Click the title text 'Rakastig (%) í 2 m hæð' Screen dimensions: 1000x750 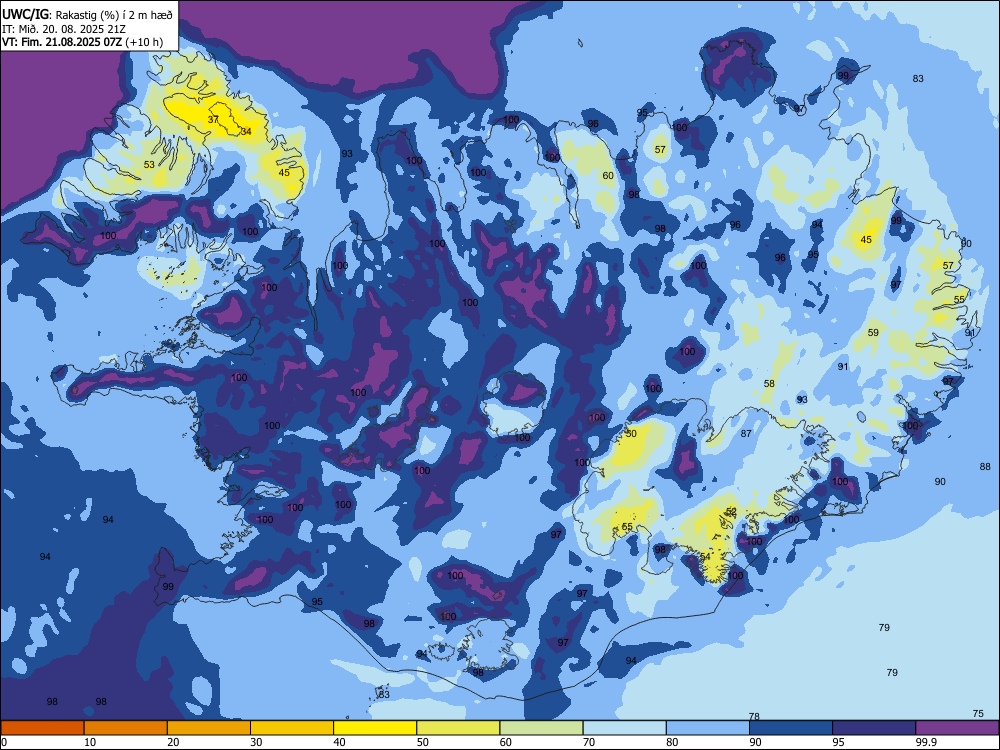[114, 15]
